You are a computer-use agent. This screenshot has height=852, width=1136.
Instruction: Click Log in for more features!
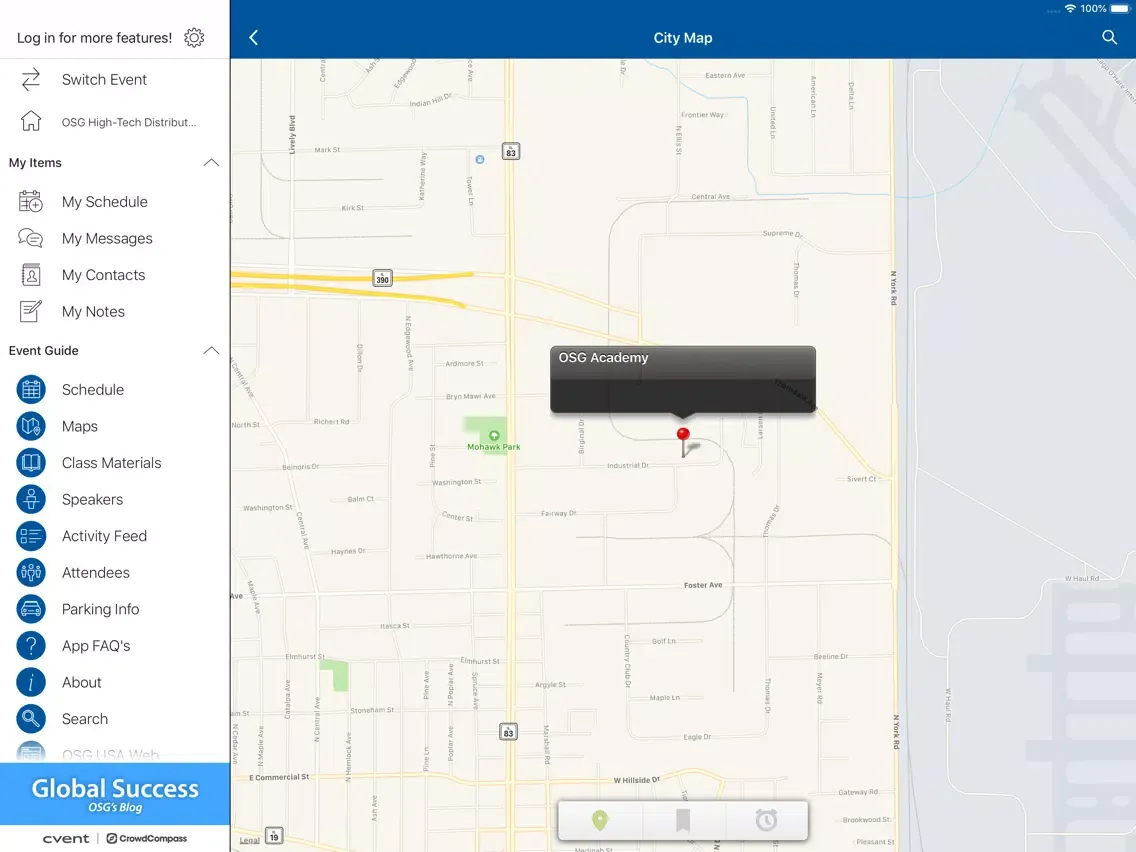point(94,38)
